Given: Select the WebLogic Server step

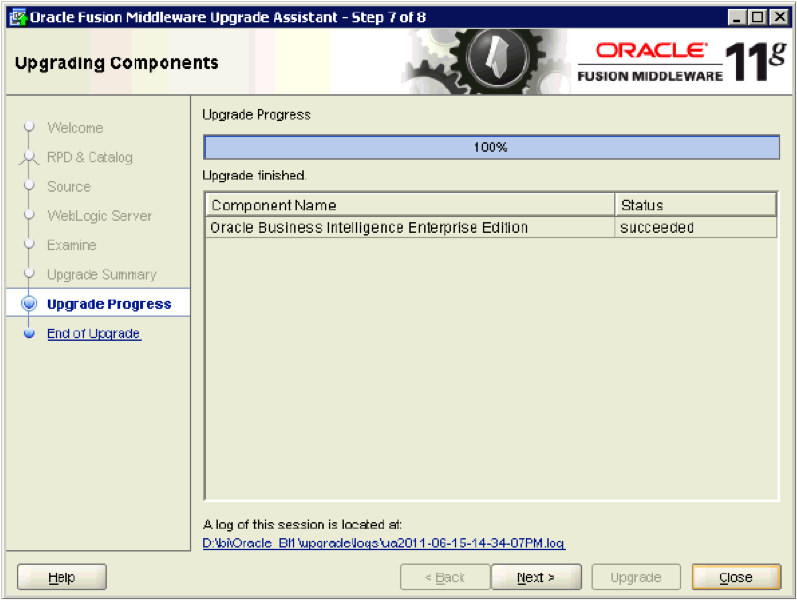Looking at the screenshot, I should 99,216.
